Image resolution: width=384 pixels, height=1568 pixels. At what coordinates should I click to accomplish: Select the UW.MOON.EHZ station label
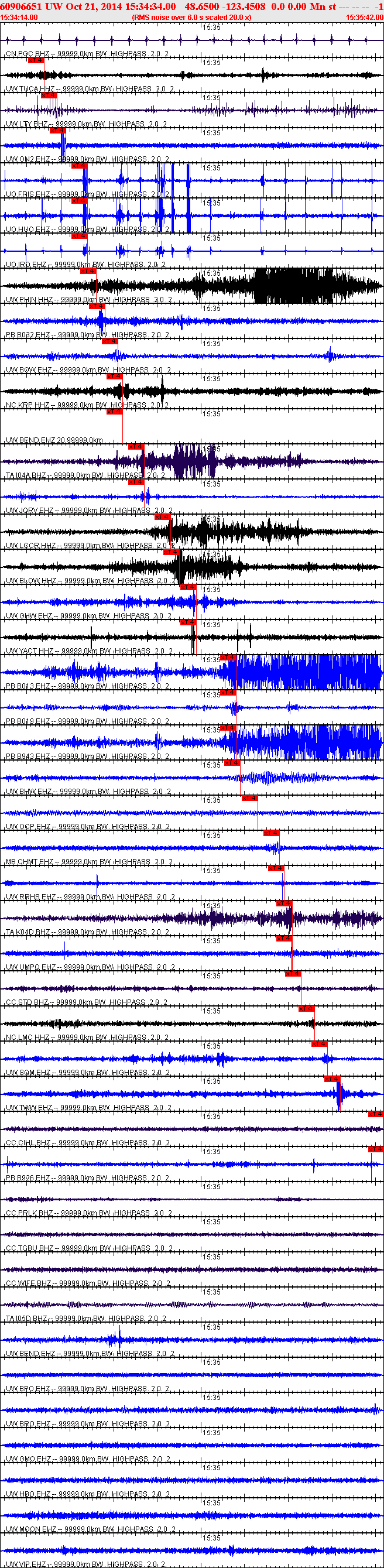point(31,1530)
